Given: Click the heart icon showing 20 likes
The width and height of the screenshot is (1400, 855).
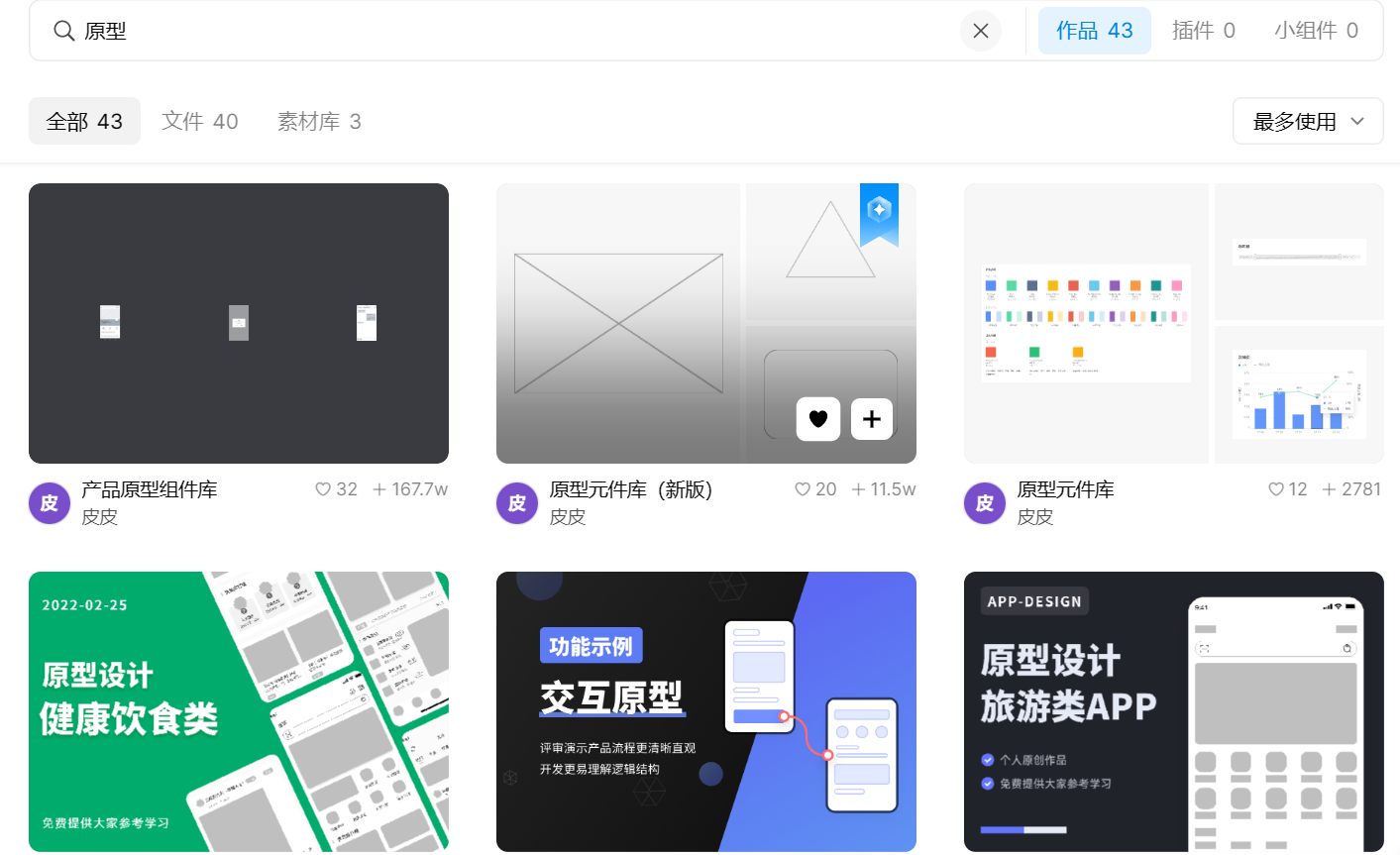Looking at the screenshot, I should (803, 489).
